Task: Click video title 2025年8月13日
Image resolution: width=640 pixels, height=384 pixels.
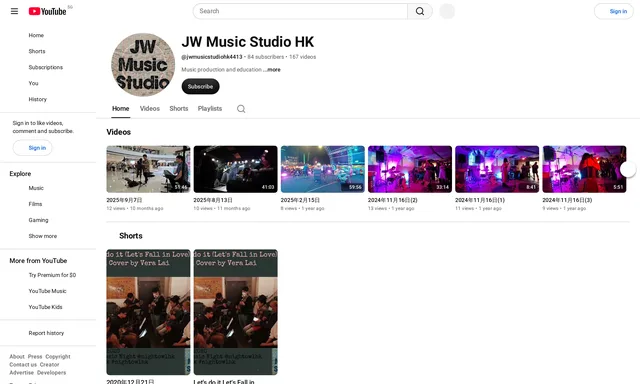Action: coord(213,200)
